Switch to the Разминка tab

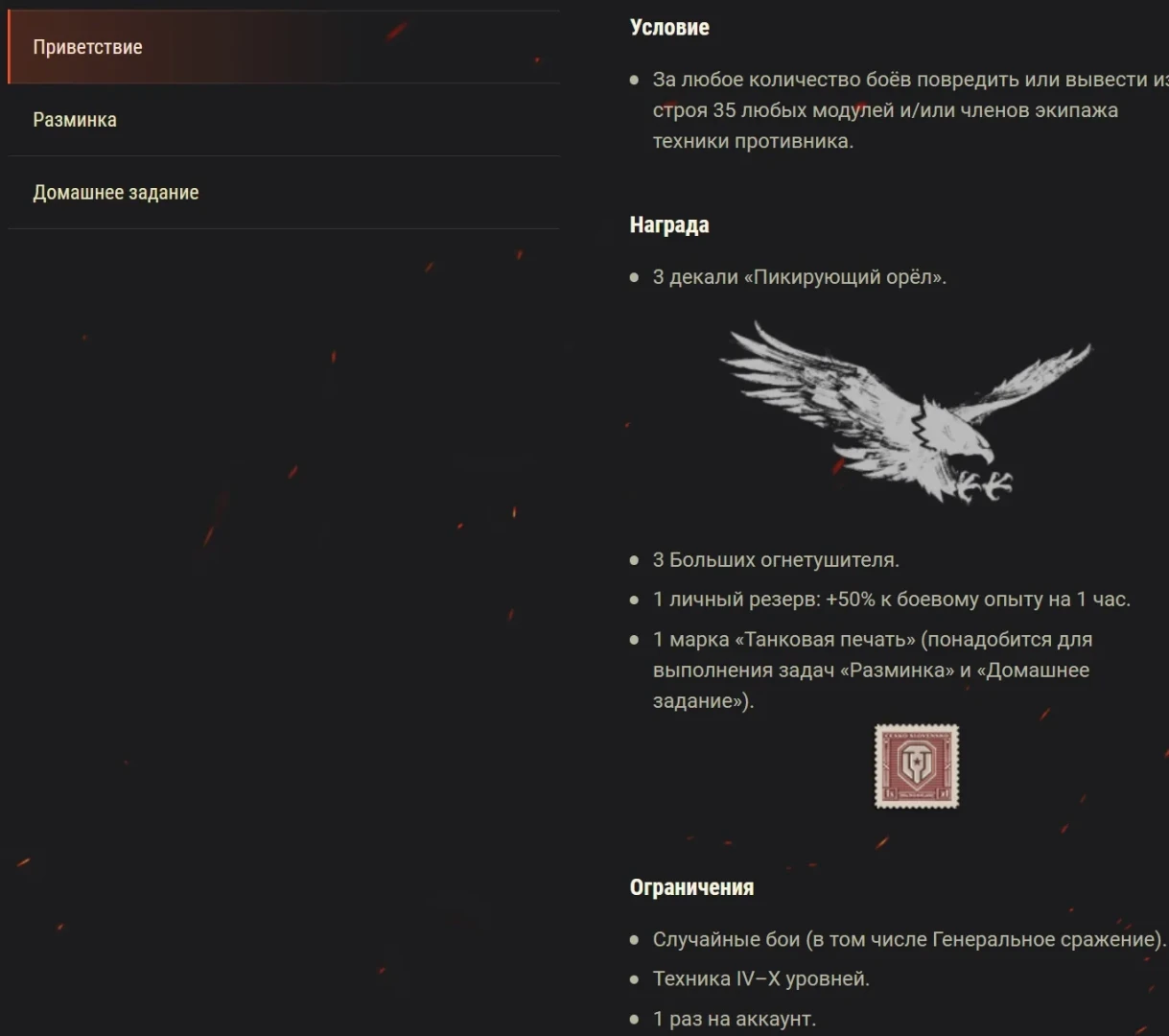click(284, 120)
